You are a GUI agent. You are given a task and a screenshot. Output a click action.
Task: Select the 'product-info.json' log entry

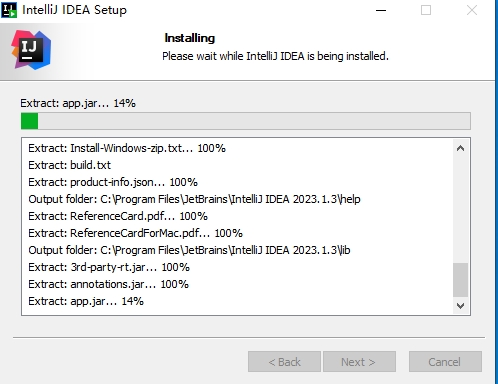tap(113, 182)
